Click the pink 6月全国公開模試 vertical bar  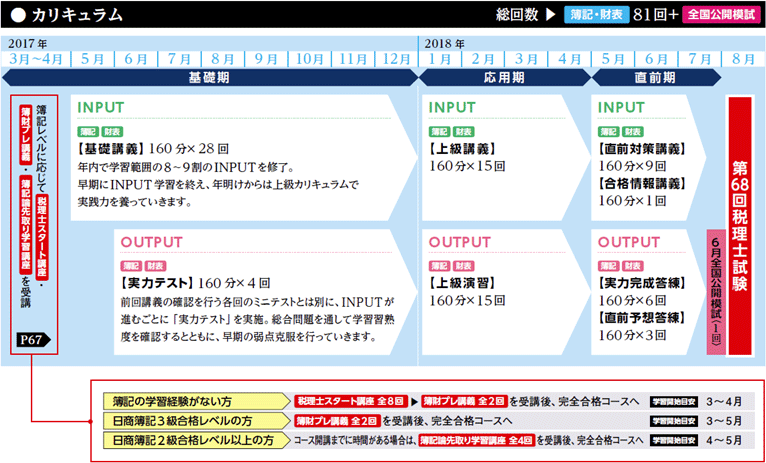pos(714,285)
